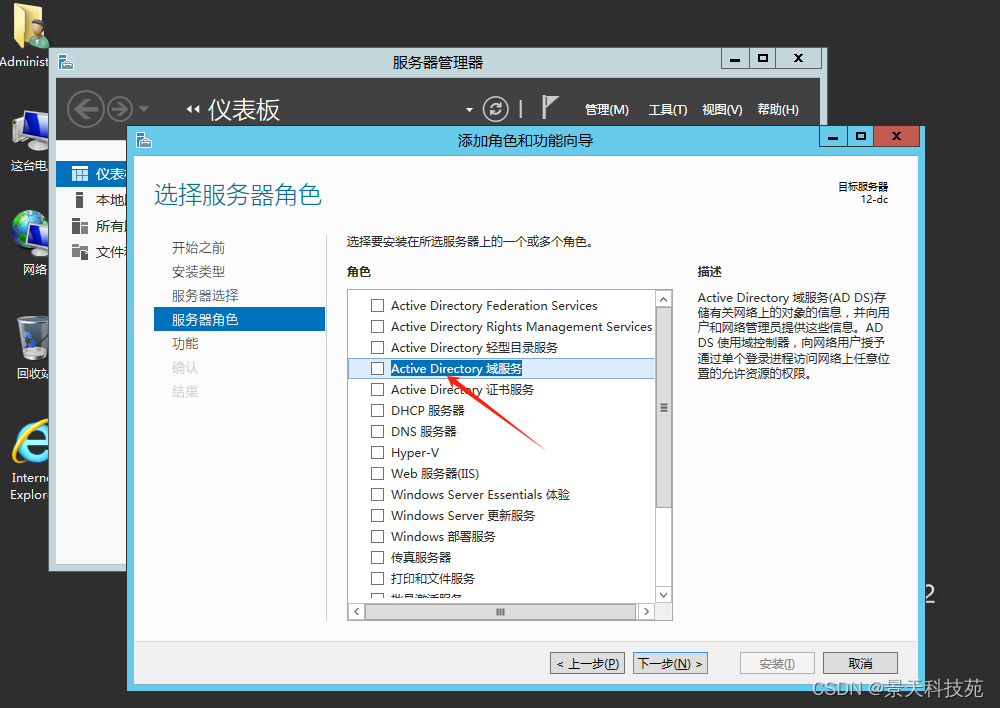Go to 安装类型 wizard step
This screenshot has height=708, width=1000.
tap(198, 272)
